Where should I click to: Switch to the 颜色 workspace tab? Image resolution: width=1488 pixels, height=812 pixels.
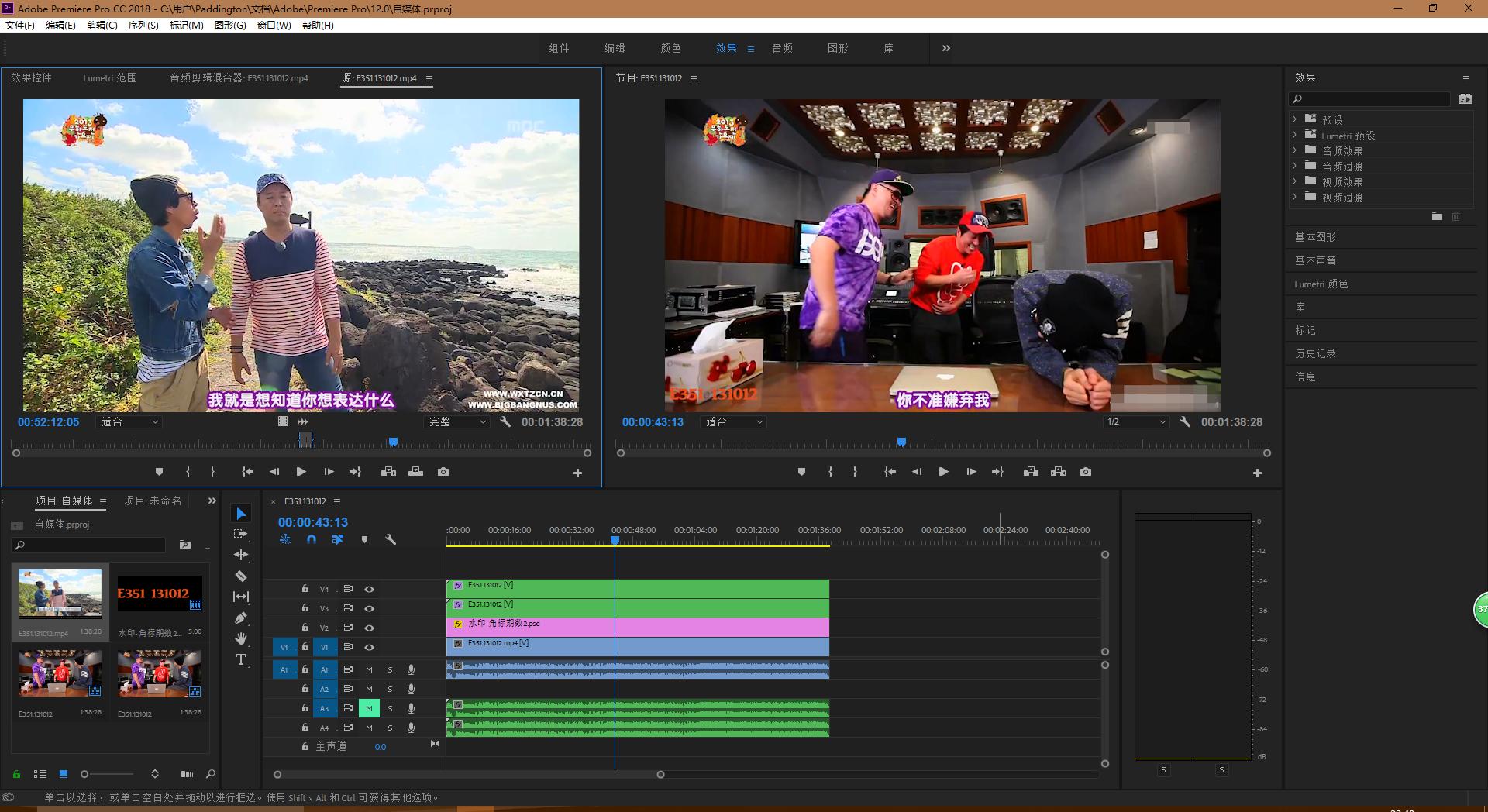coord(670,48)
